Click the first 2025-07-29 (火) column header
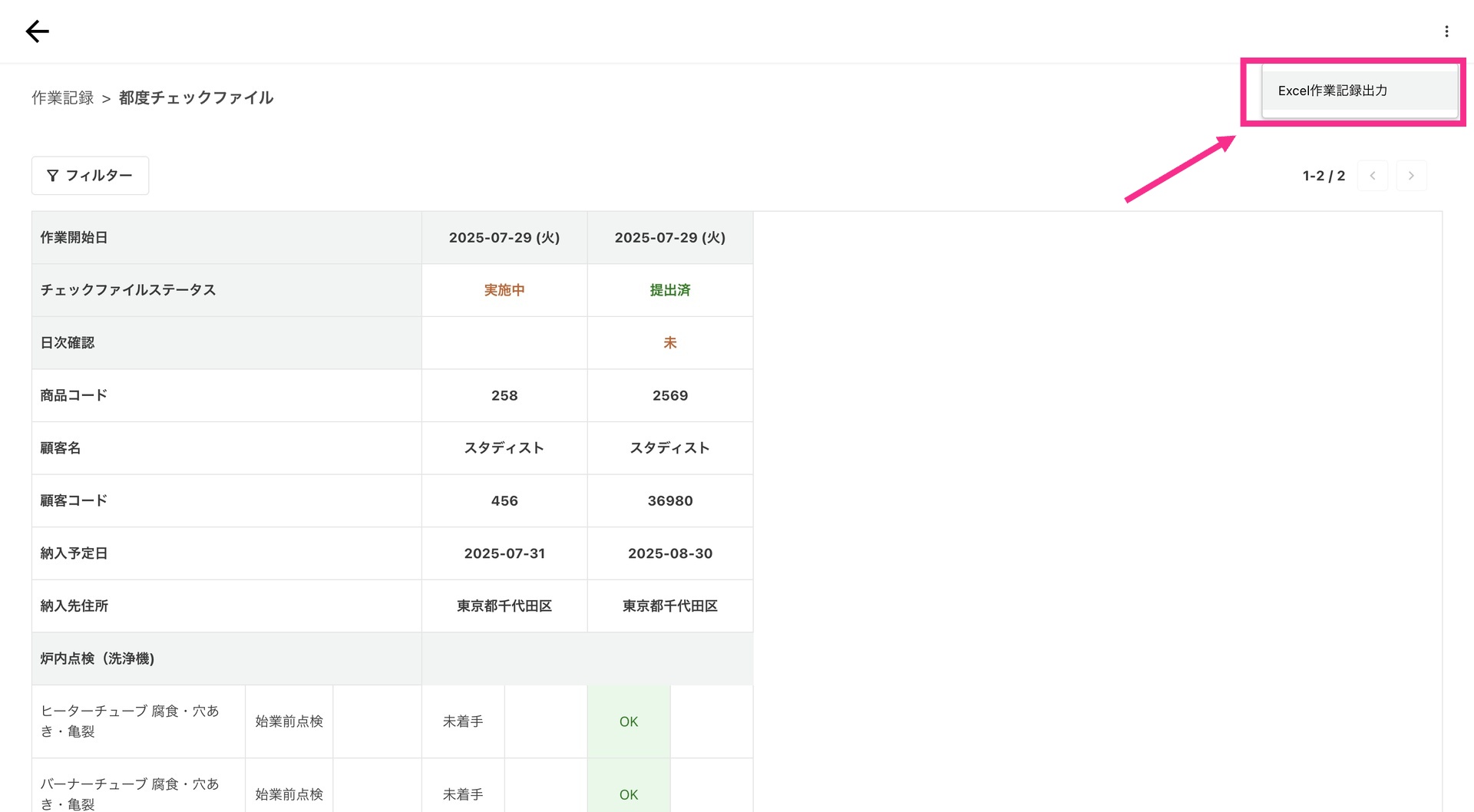The width and height of the screenshot is (1474, 812). click(x=504, y=238)
